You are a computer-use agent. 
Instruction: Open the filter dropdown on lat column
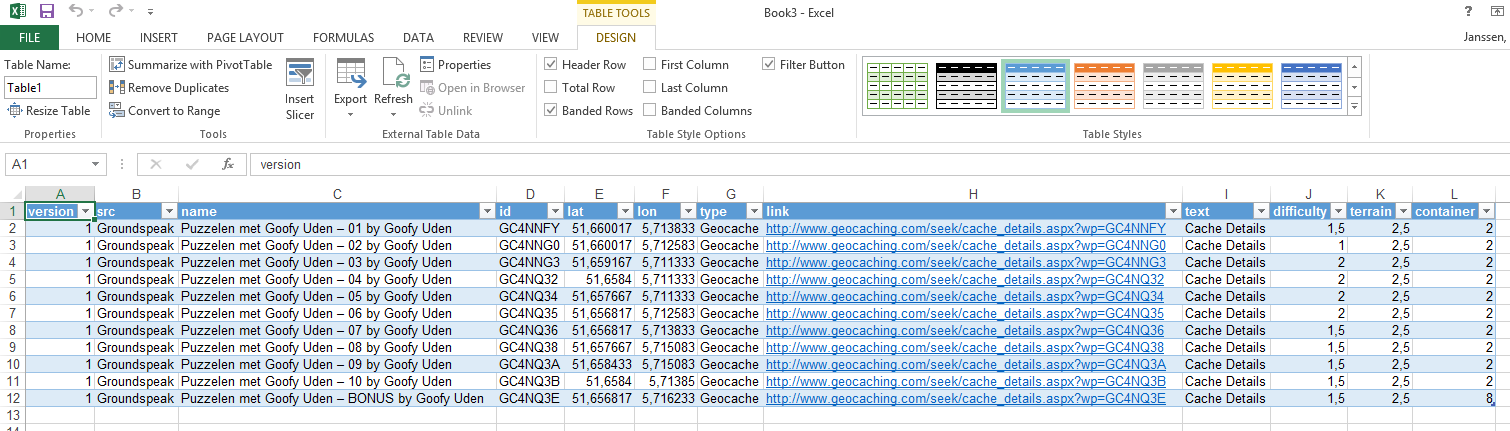625,211
